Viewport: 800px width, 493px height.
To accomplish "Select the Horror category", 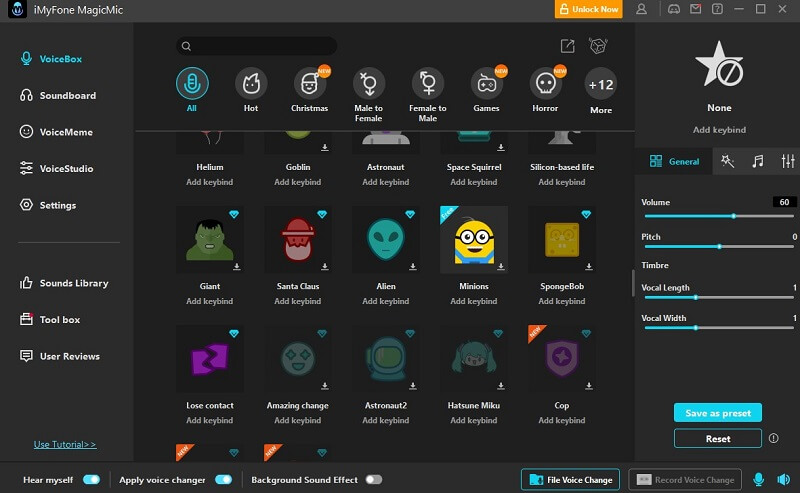I will click(x=545, y=83).
